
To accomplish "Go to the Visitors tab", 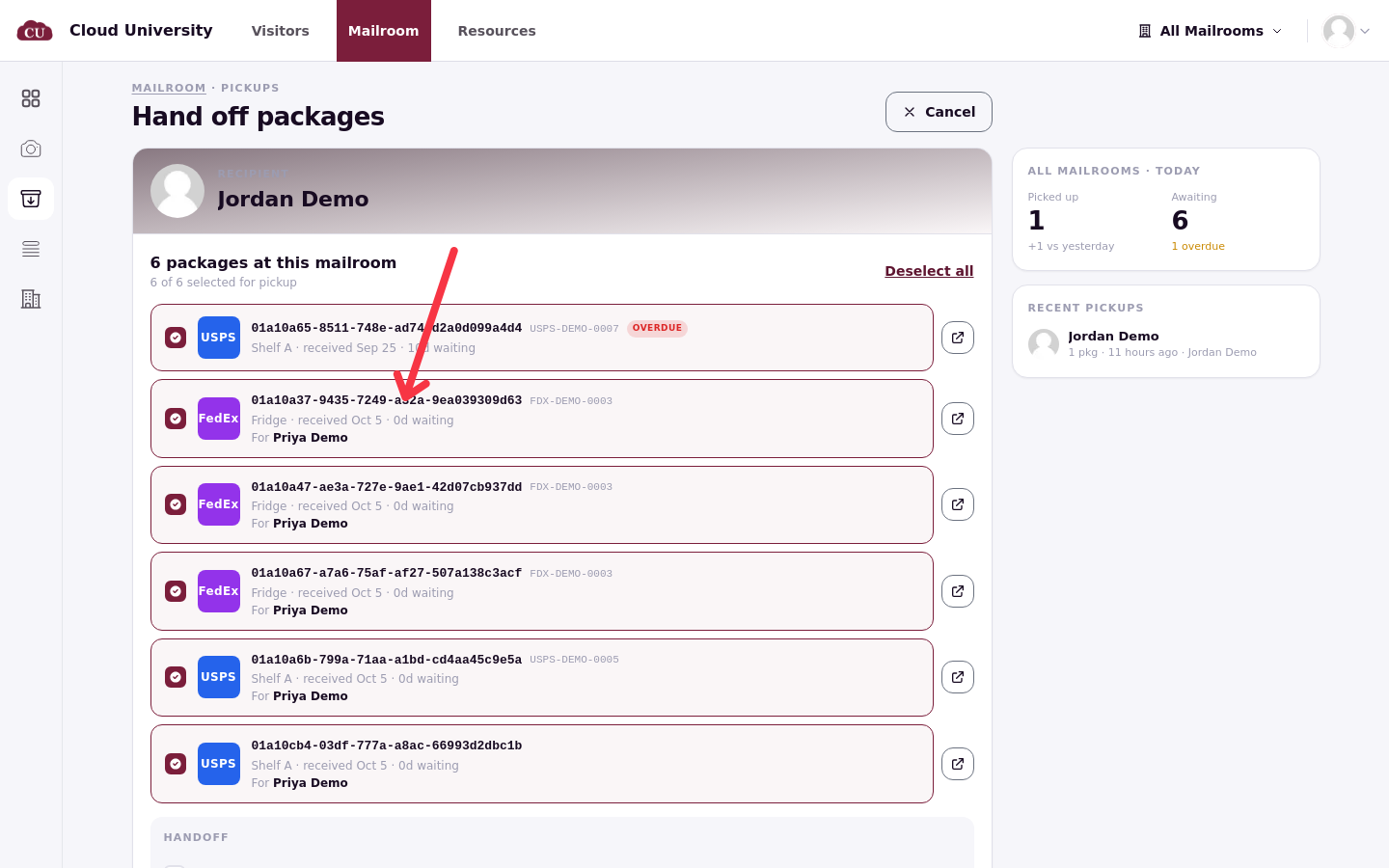I will pyautogui.click(x=281, y=31).
